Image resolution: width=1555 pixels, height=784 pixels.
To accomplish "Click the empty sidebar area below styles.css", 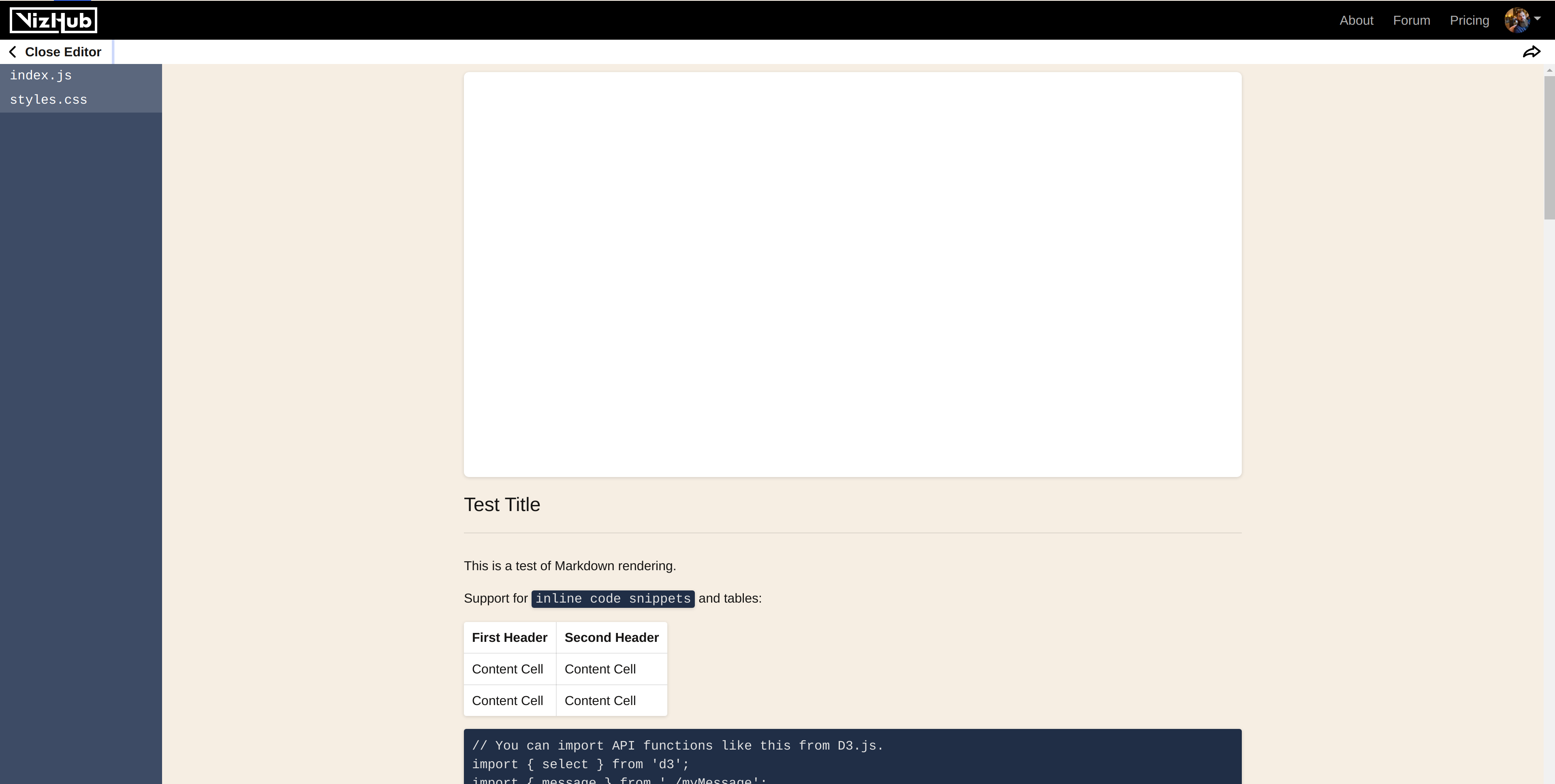I will (81, 422).
